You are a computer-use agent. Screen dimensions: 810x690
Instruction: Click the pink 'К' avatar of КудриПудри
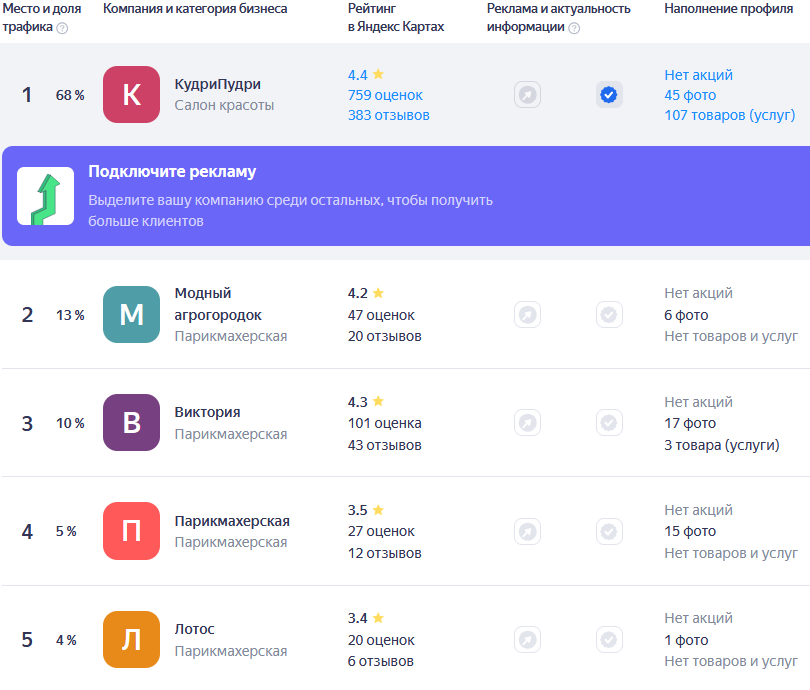point(131,95)
